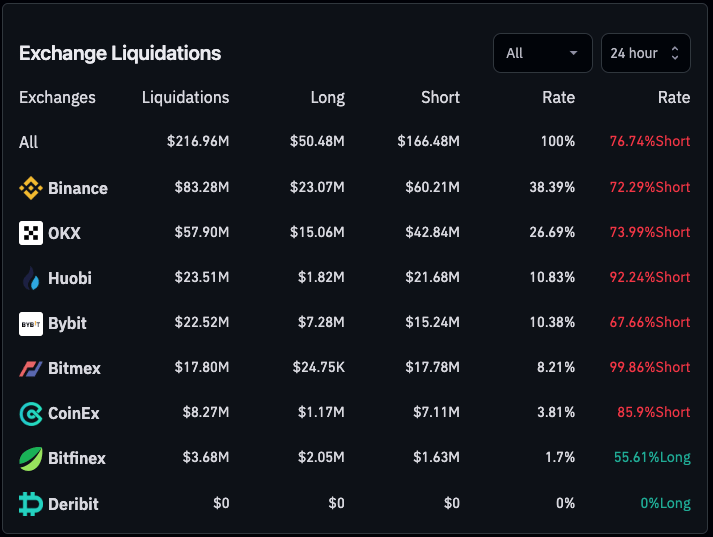Screen dimensions: 713x537
Task: Click the All exchanges summary row
Action: pos(29,142)
